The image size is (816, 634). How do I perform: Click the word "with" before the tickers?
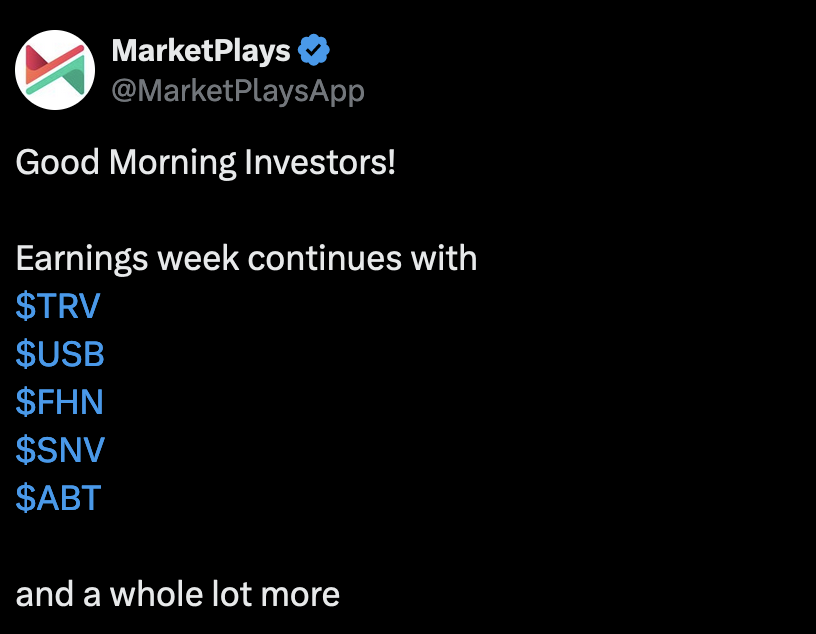pyautogui.click(x=443, y=259)
